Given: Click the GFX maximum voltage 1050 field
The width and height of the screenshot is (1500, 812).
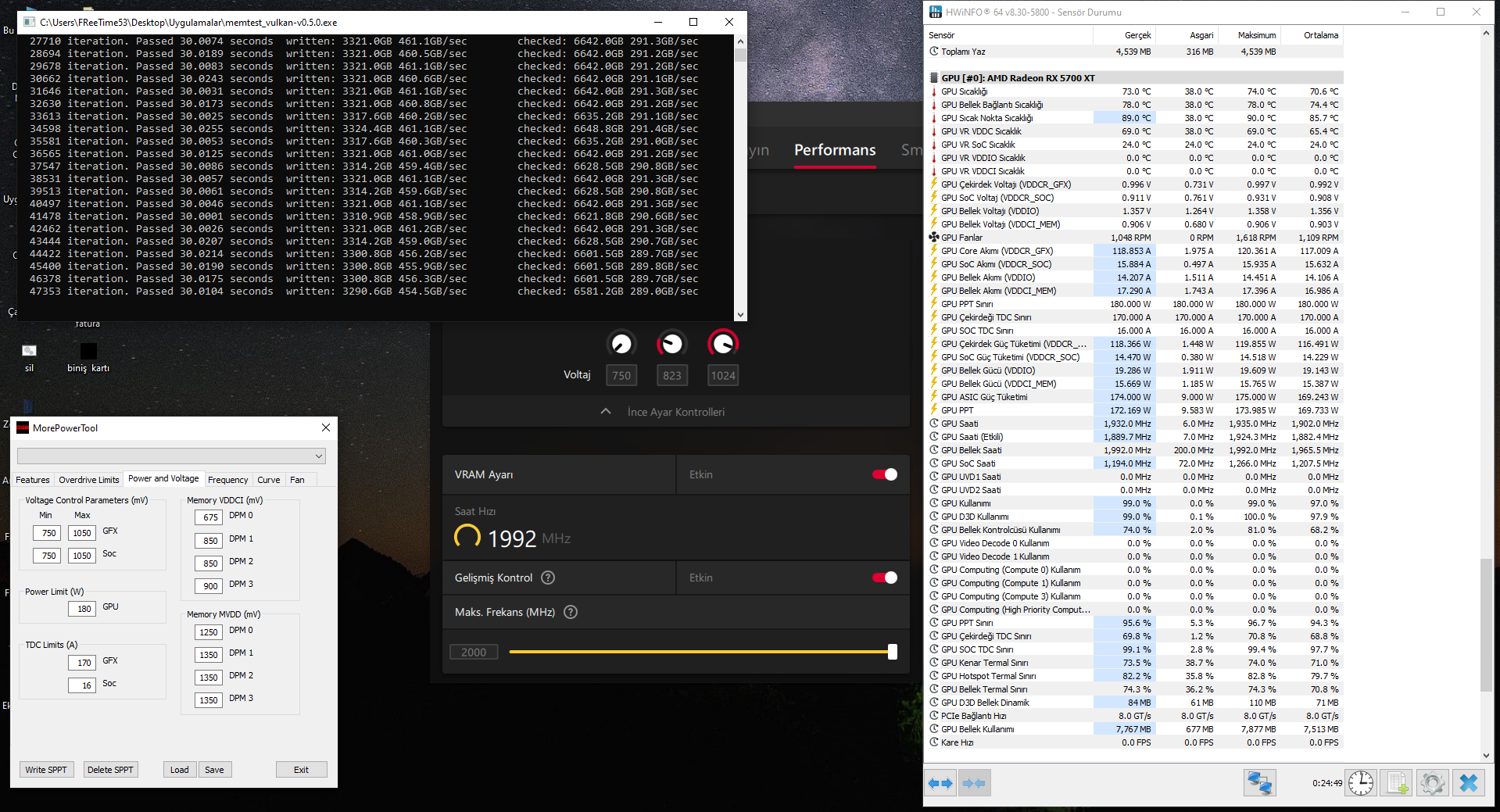Looking at the screenshot, I should pyautogui.click(x=82, y=533).
